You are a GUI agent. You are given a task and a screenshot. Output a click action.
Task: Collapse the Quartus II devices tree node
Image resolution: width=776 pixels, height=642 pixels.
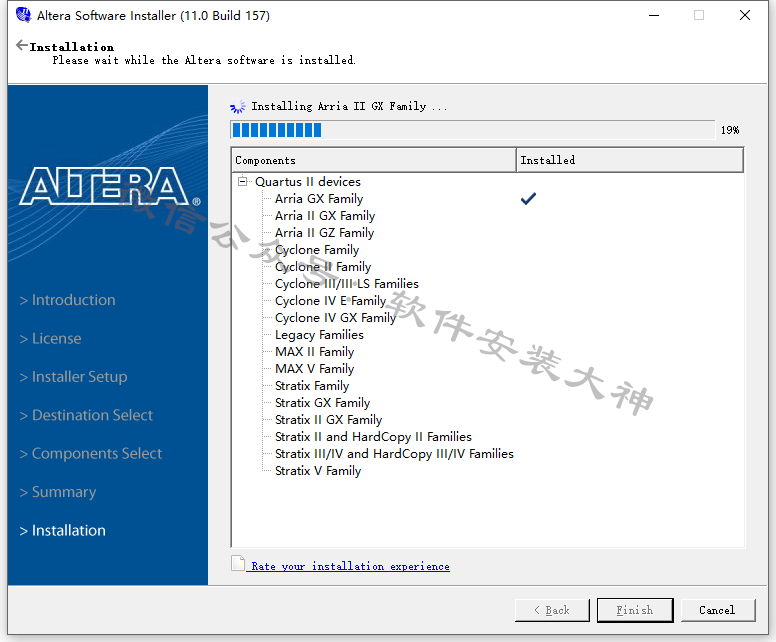[x=242, y=182]
